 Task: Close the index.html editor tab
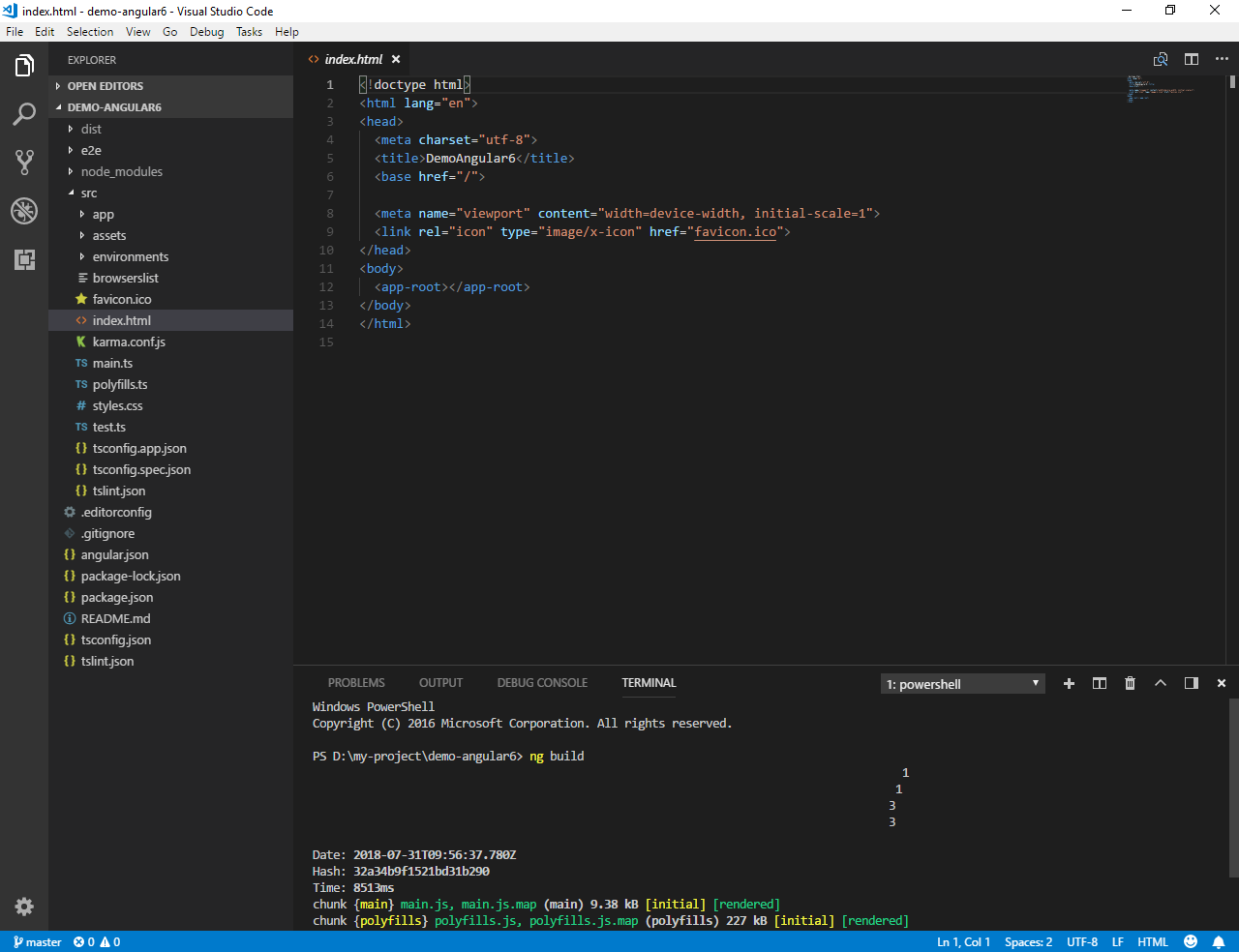click(x=396, y=59)
